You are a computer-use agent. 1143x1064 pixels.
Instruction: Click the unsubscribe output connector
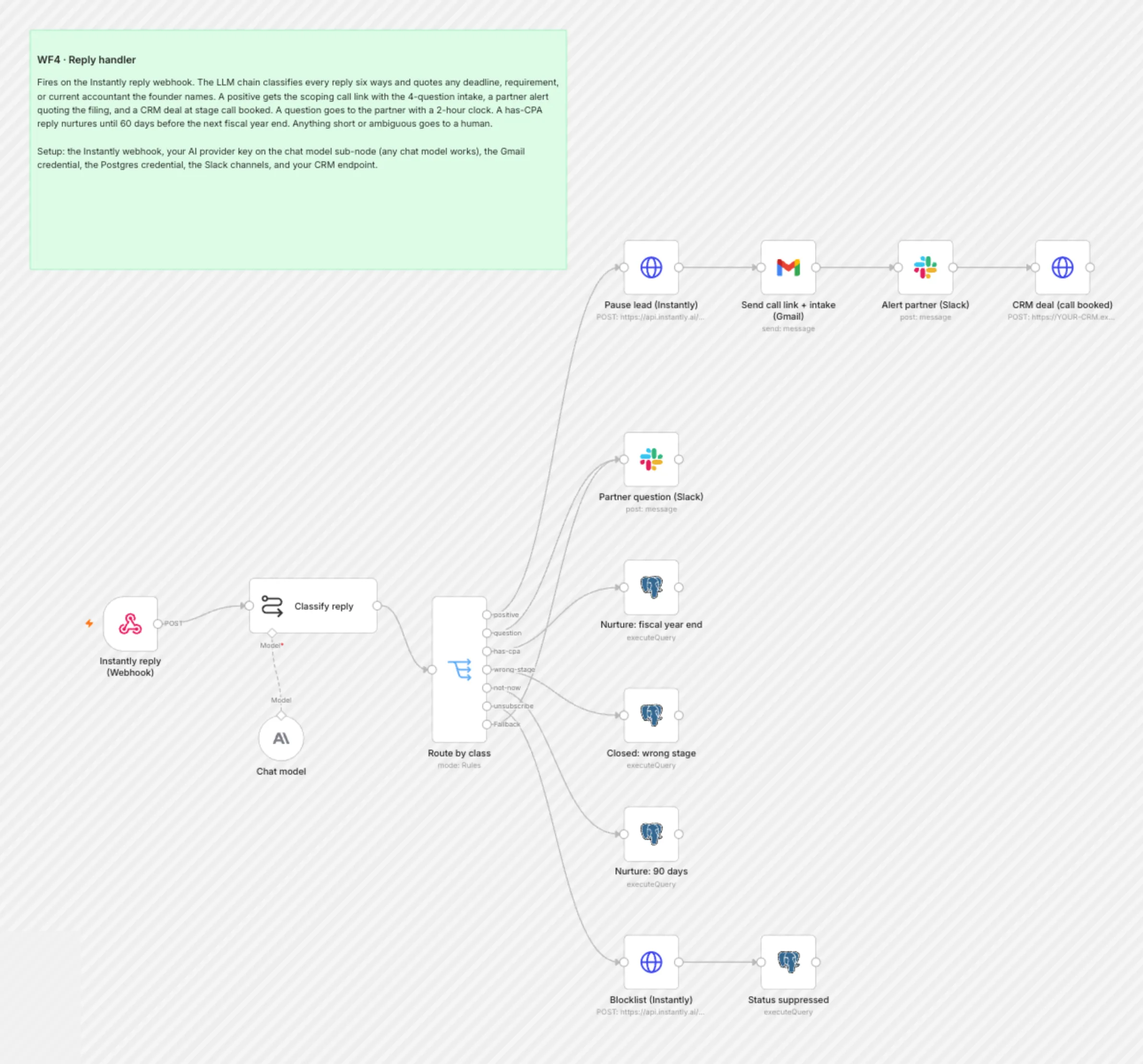coord(487,706)
